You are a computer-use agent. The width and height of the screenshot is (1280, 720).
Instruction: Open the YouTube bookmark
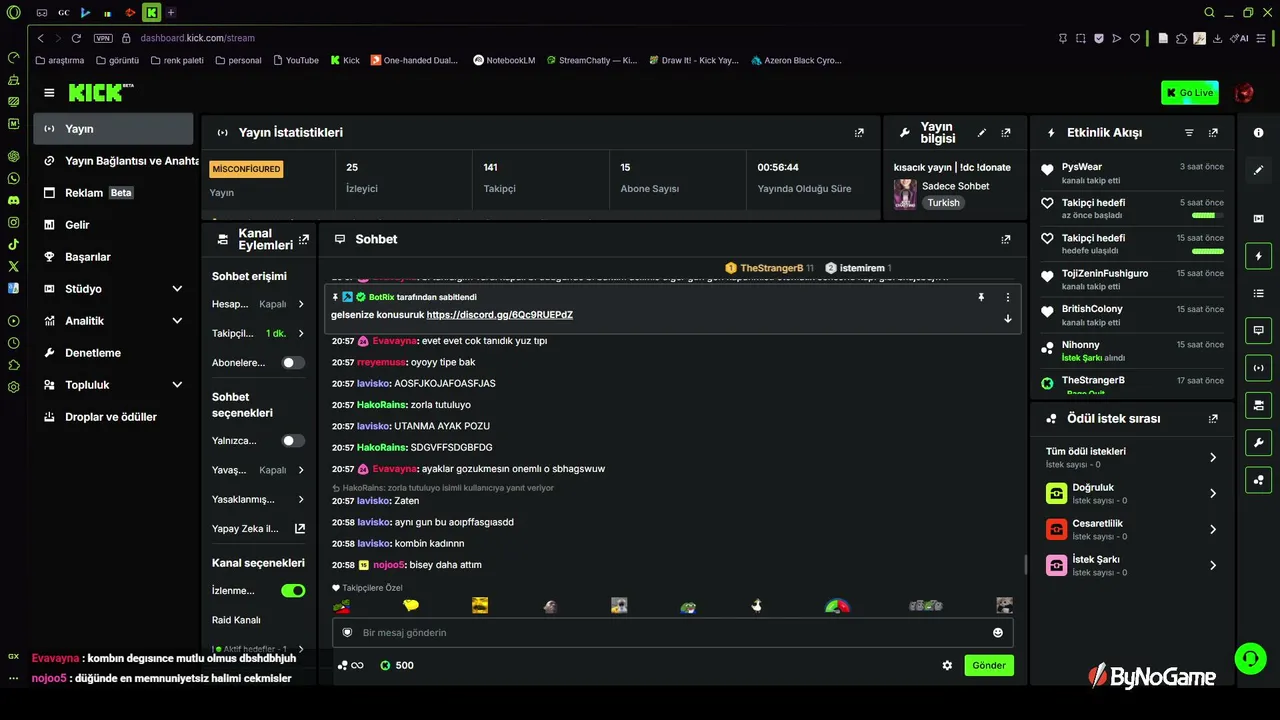[295, 60]
